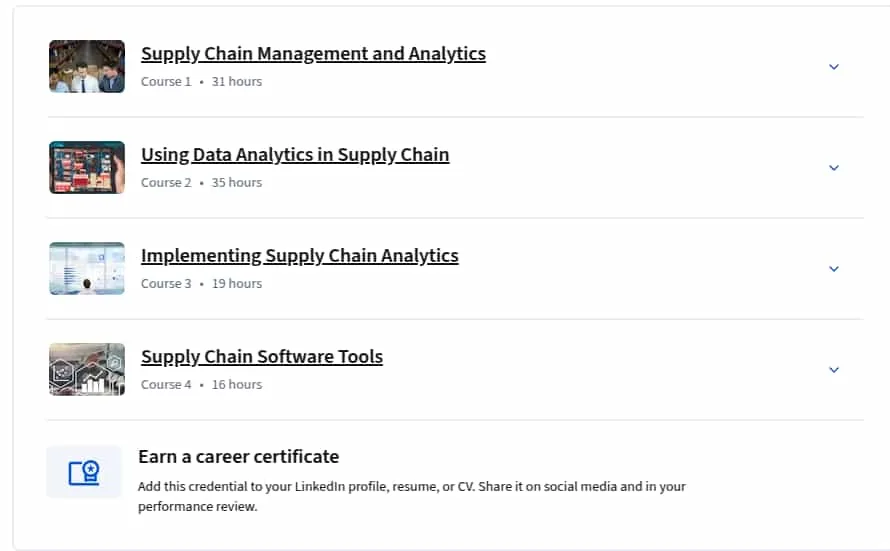Click the Implementing Supply Chain Analytics thumbnail image

[87, 268]
